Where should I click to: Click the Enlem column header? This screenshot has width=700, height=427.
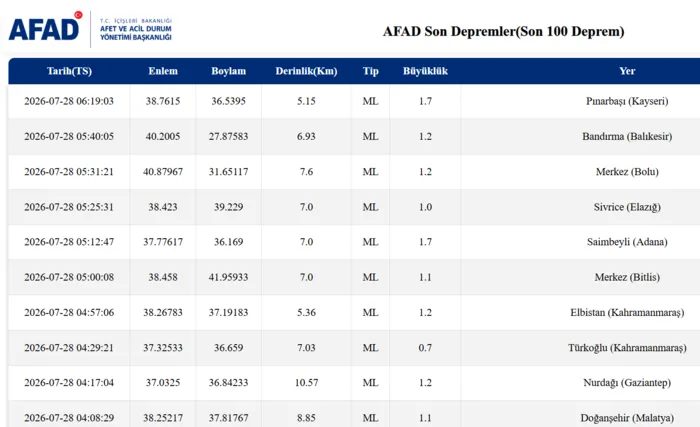point(163,71)
